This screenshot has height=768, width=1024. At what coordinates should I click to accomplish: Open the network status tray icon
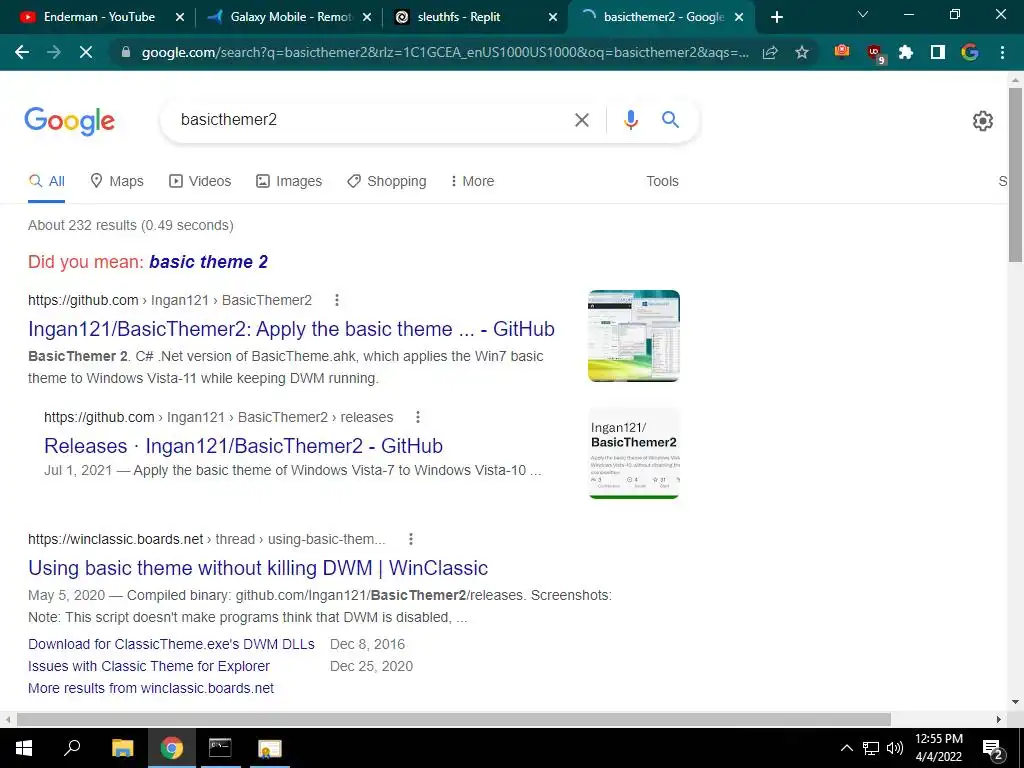click(x=871, y=748)
